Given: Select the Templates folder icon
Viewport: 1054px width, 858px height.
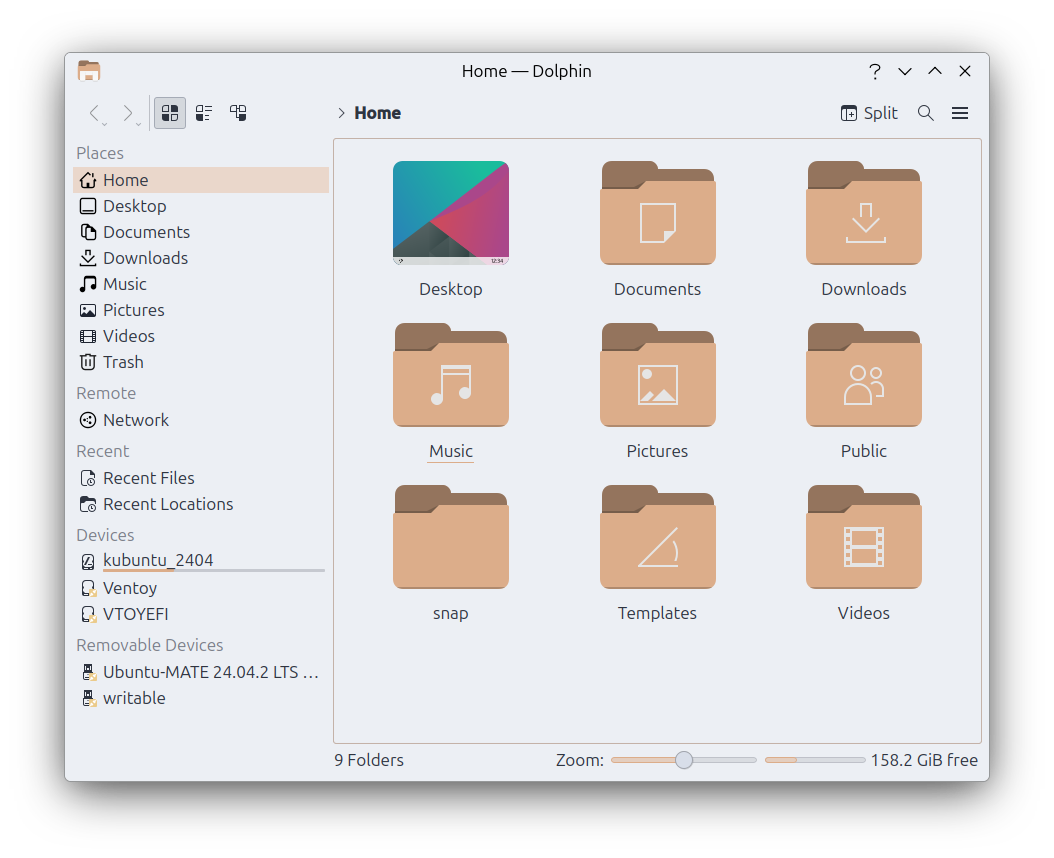Looking at the screenshot, I should [657, 538].
